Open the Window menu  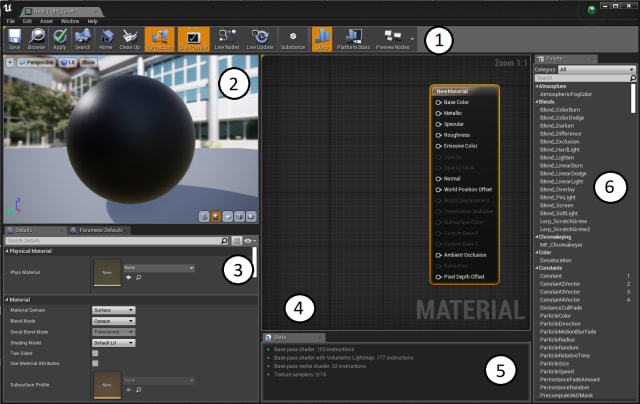[x=70, y=21]
